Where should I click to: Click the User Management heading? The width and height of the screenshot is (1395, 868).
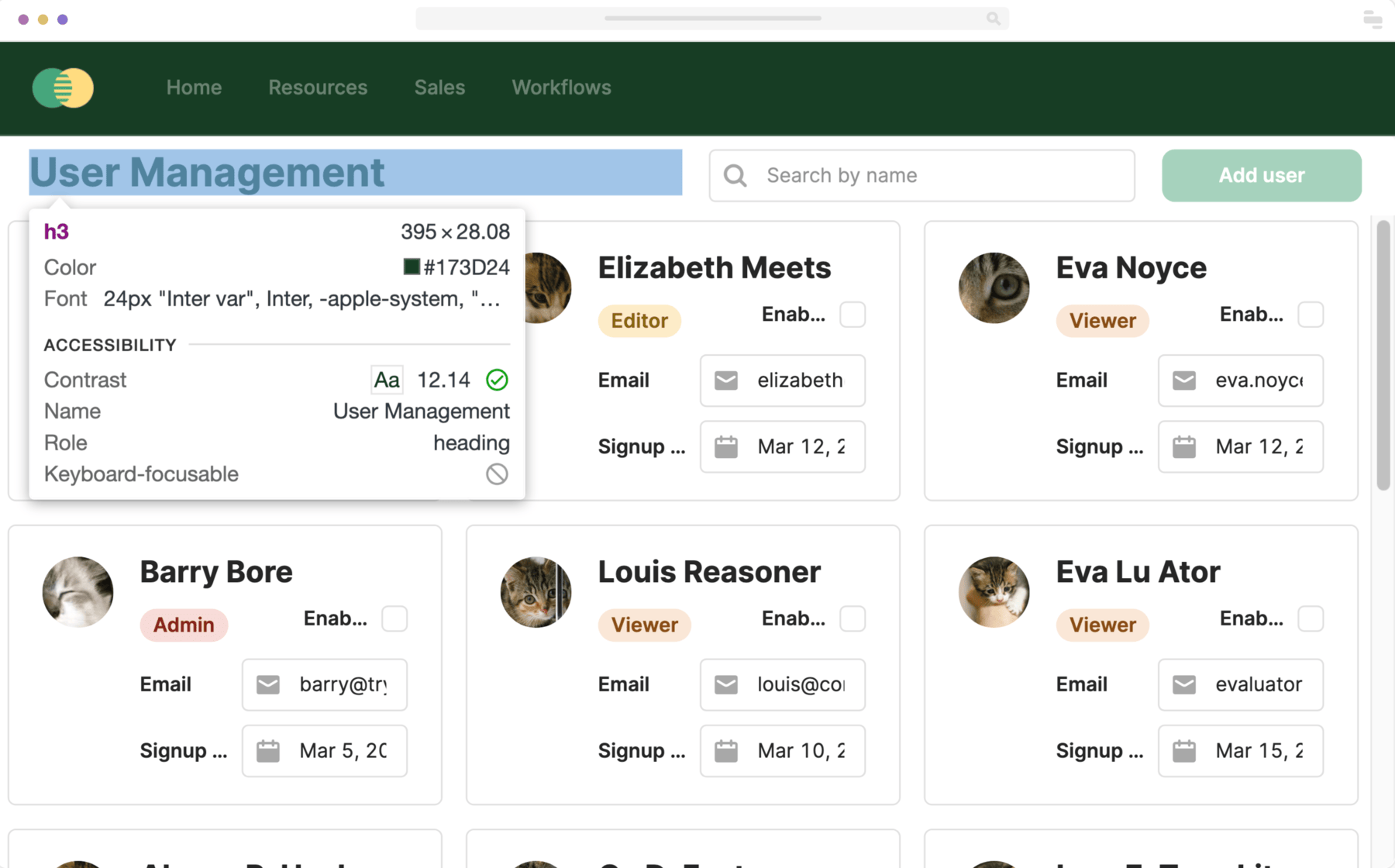[x=207, y=172]
